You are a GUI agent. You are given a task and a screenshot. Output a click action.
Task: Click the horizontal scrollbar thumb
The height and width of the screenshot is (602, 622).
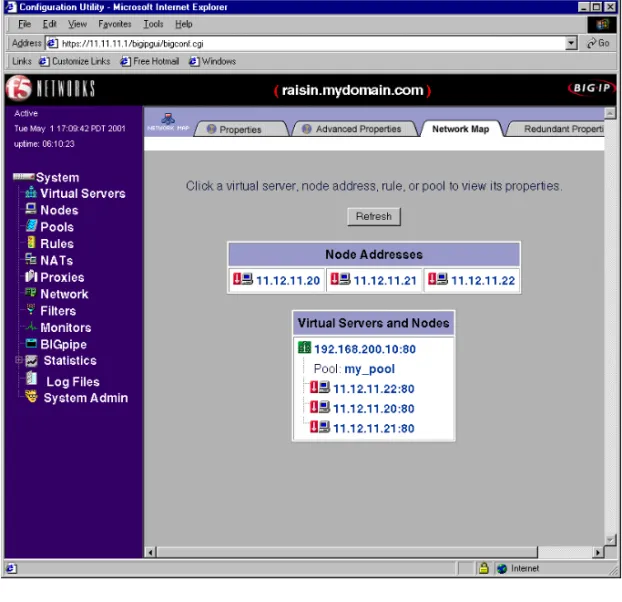point(347,552)
